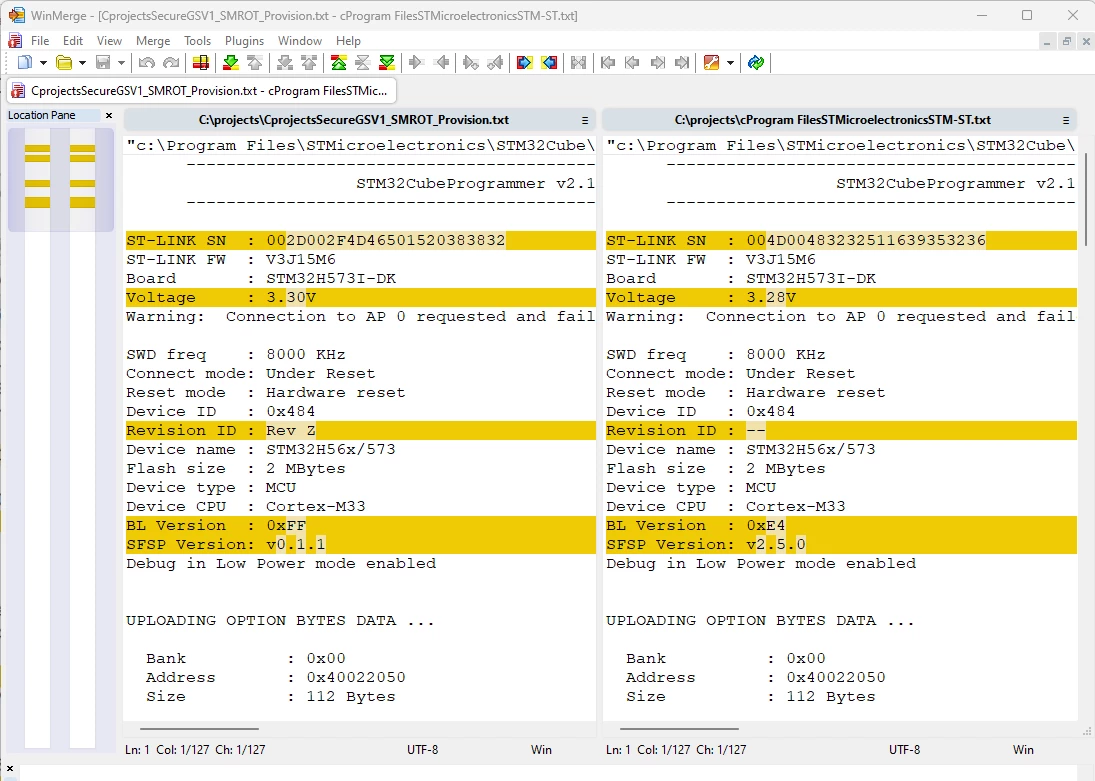Select the CprojectsSecureGSV1_SMROT_Provision.txt document tab
1095x781 pixels.
pyautogui.click(x=202, y=91)
